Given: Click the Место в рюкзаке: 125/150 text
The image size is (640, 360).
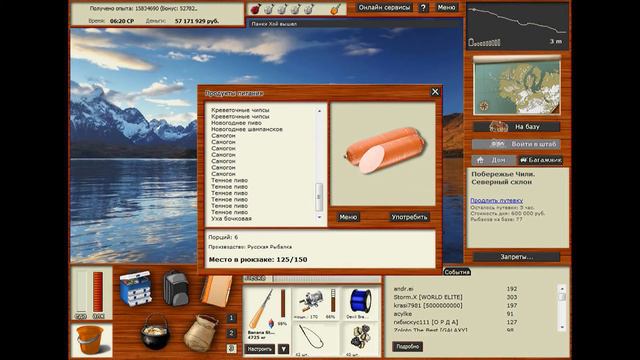Looking at the screenshot, I should click(x=258, y=260).
